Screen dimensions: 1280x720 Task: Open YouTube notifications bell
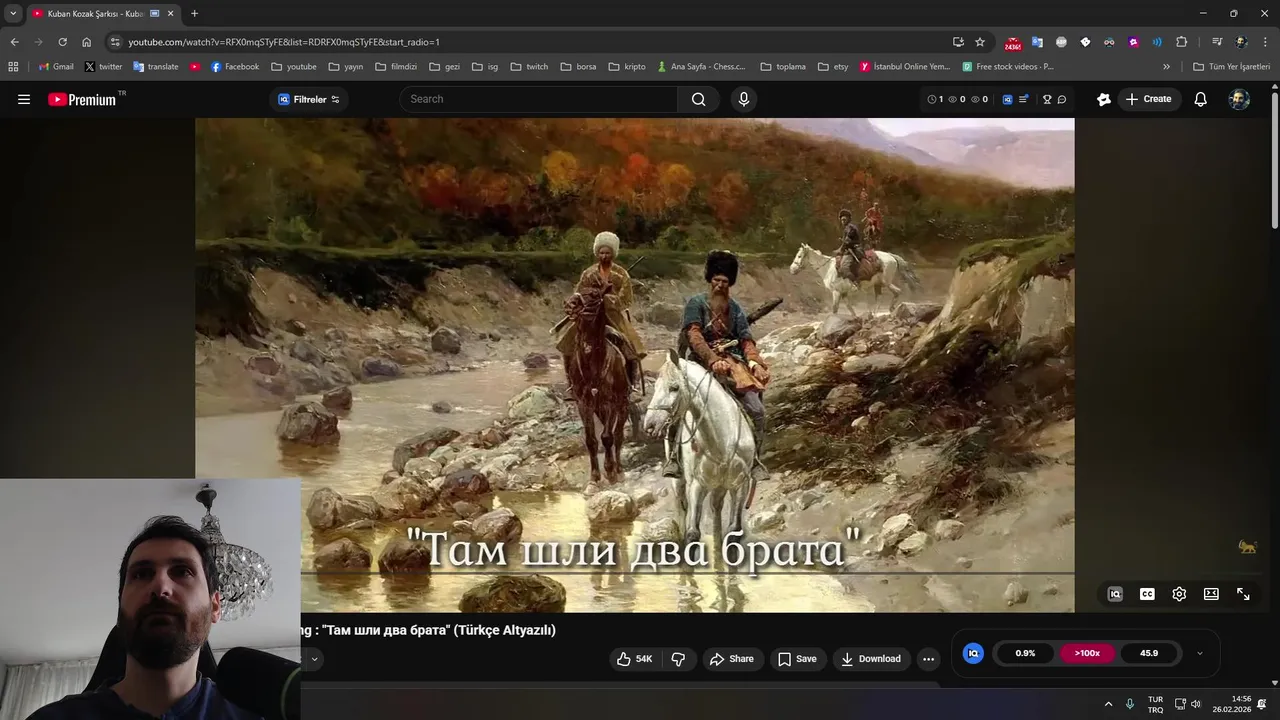[x=1201, y=99]
